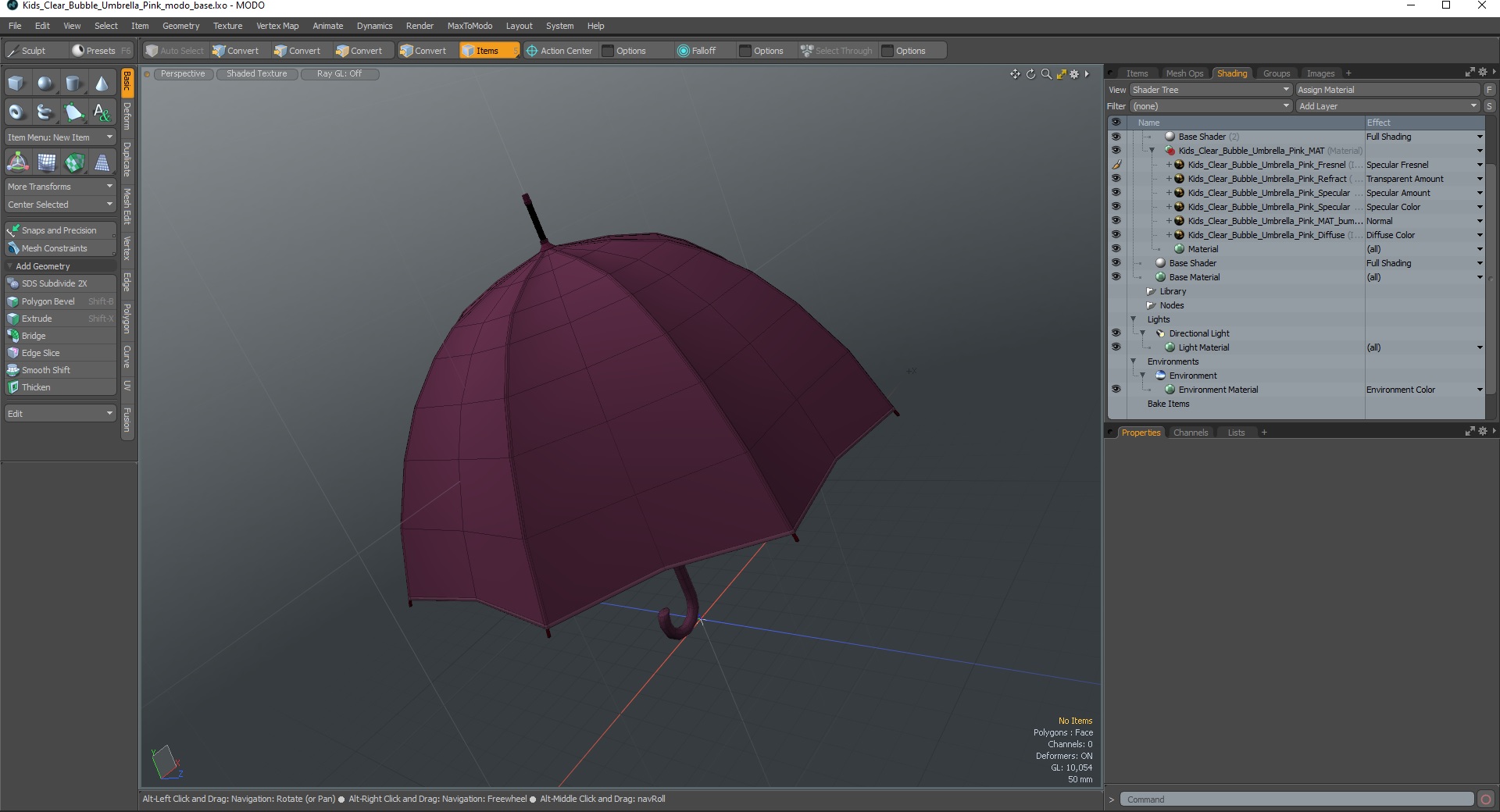Click the viewport move/pan icon
The width and height of the screenshot is (1500, 812).
click(x=1015, y=74)
